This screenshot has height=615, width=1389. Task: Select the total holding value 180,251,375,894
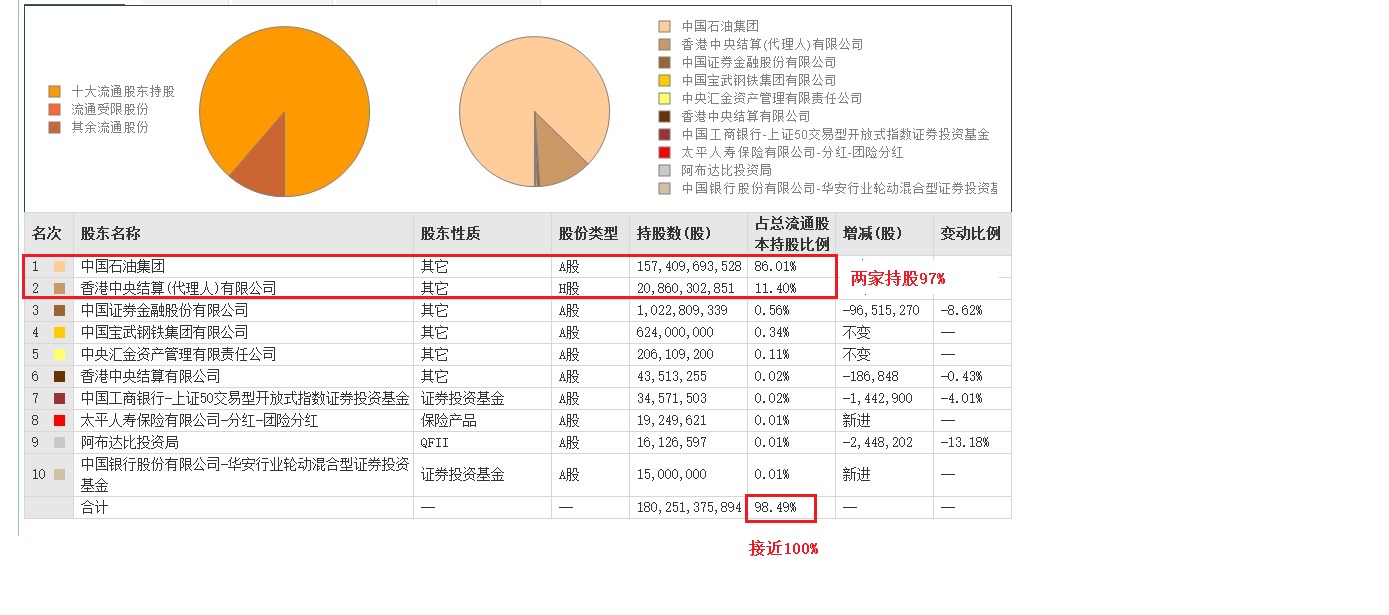(689, 507)
